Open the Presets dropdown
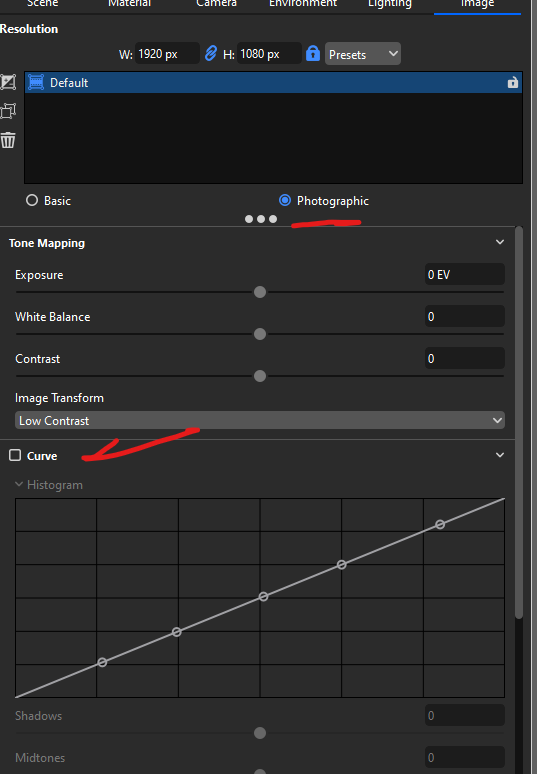The height and width of the screenshot is (774, 537). click(x=363, y=54)
